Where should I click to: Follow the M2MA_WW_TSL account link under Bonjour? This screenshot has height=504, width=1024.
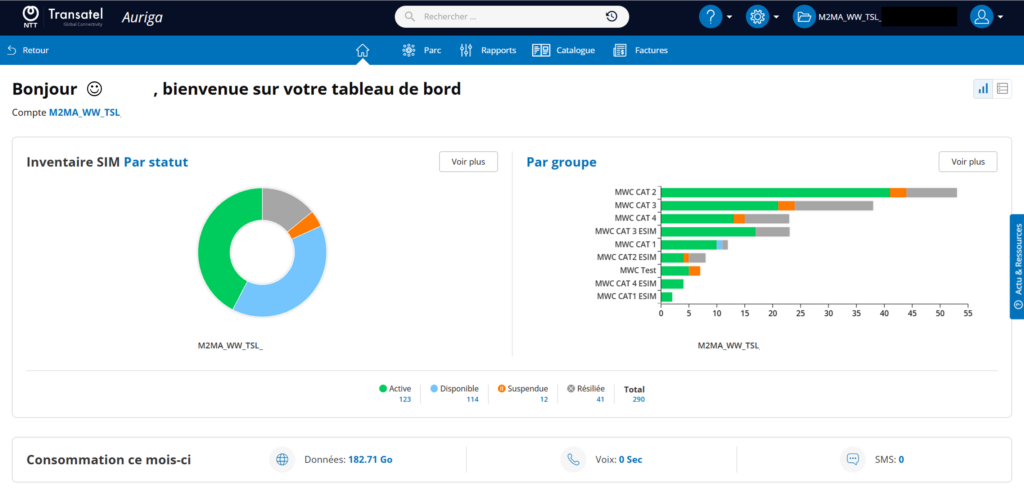[85, 112]
